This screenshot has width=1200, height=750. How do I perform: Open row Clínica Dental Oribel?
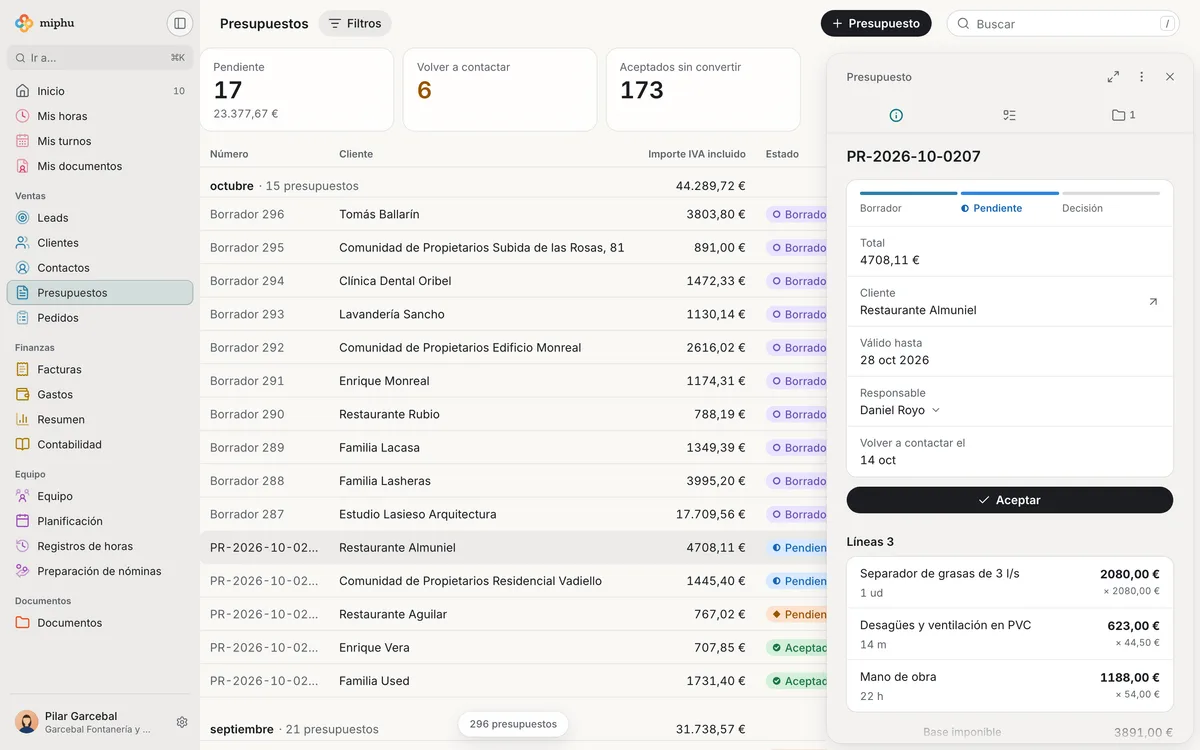[x=513, y=281]
